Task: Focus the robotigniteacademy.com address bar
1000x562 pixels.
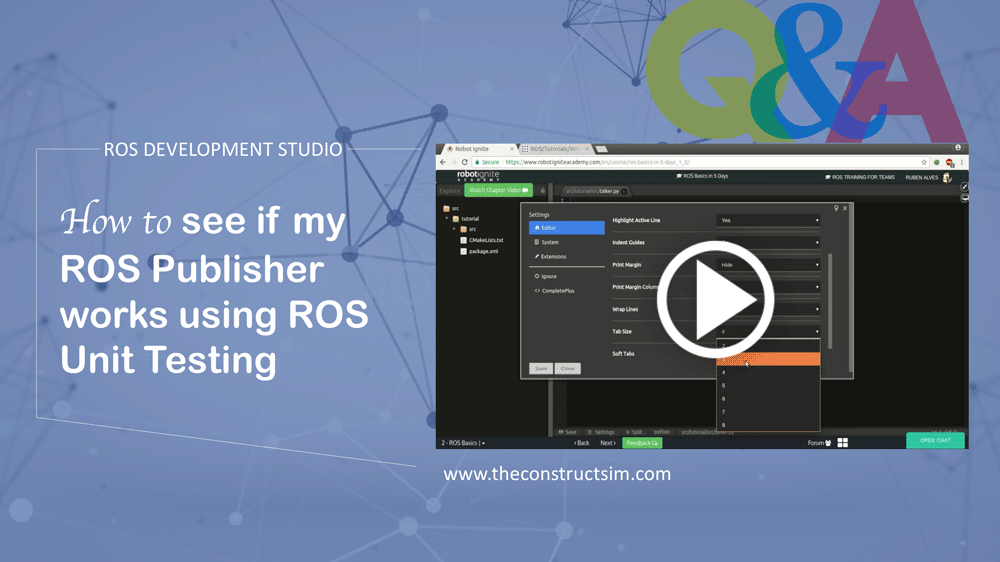Action: (698, 162)
